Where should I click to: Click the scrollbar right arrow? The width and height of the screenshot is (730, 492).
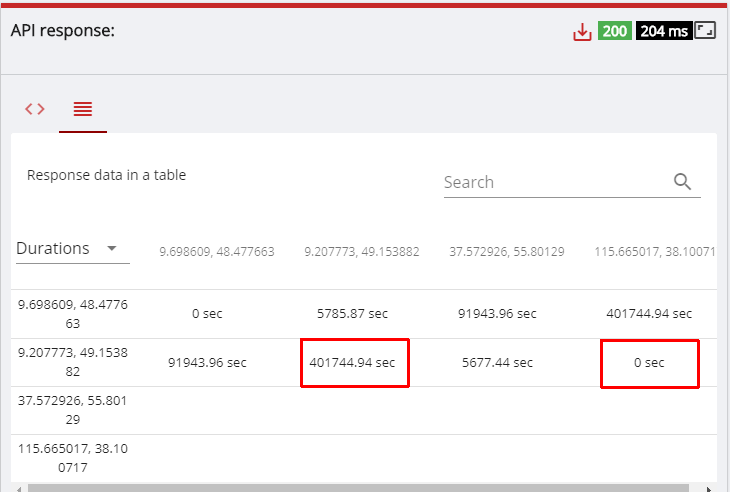click(x=709, y=488)
